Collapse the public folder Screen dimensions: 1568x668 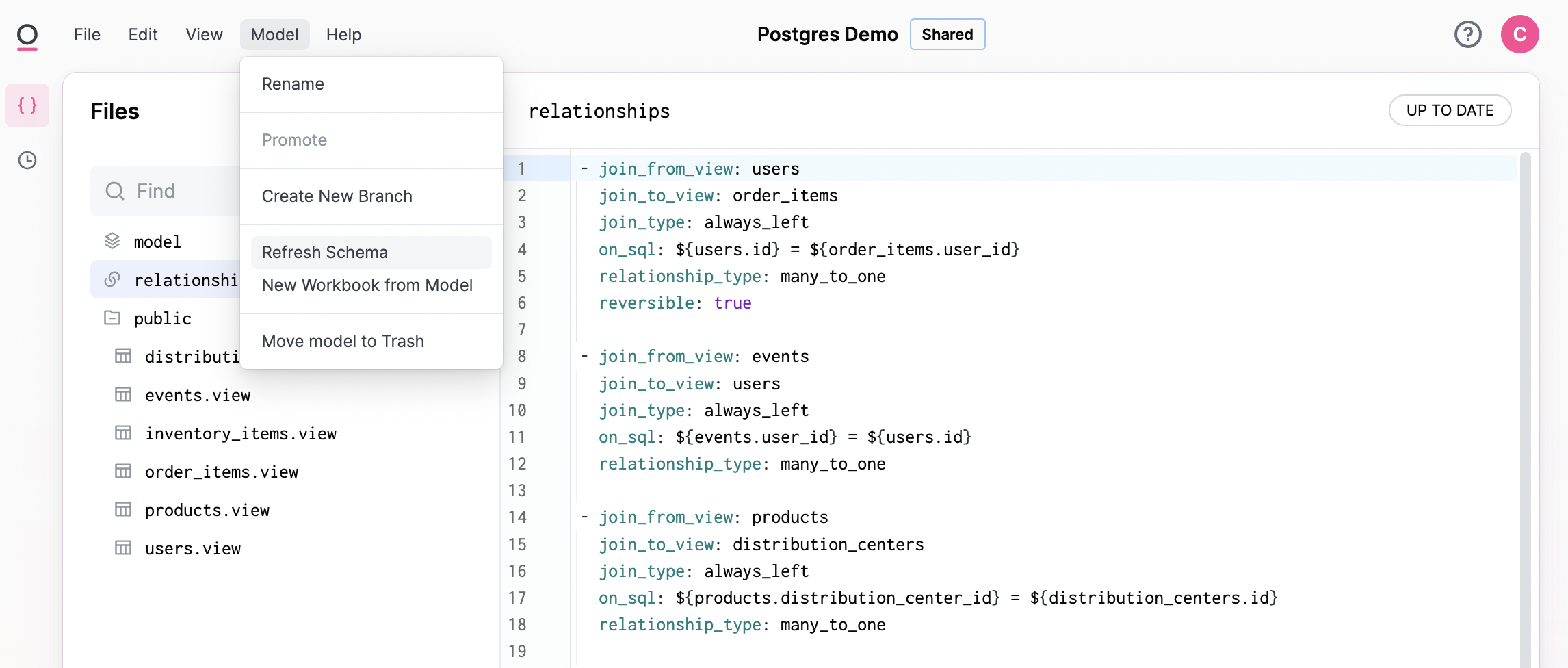[x=112, y=318]
